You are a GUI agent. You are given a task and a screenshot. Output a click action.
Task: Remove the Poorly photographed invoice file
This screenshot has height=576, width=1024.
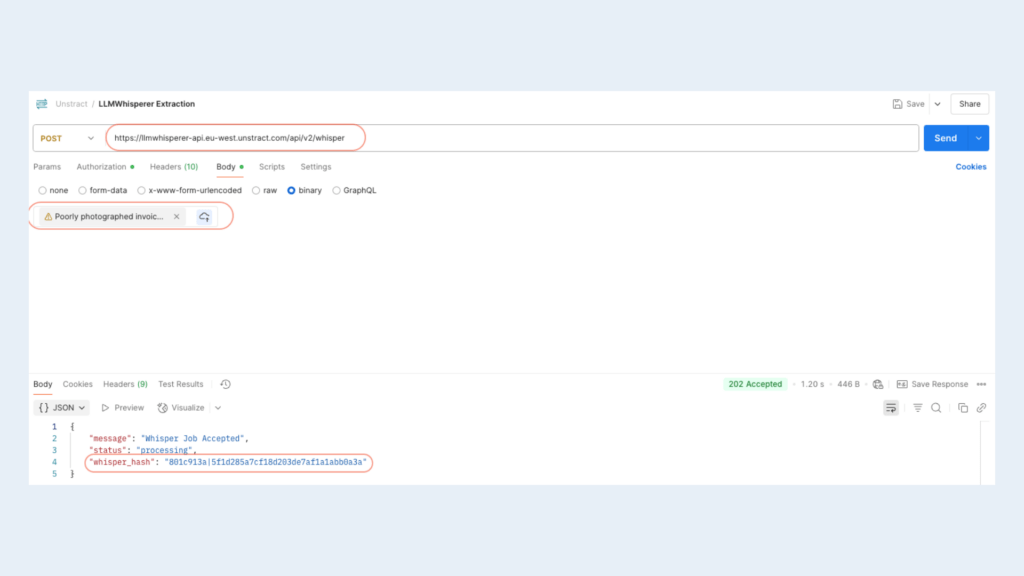(177, 217)
